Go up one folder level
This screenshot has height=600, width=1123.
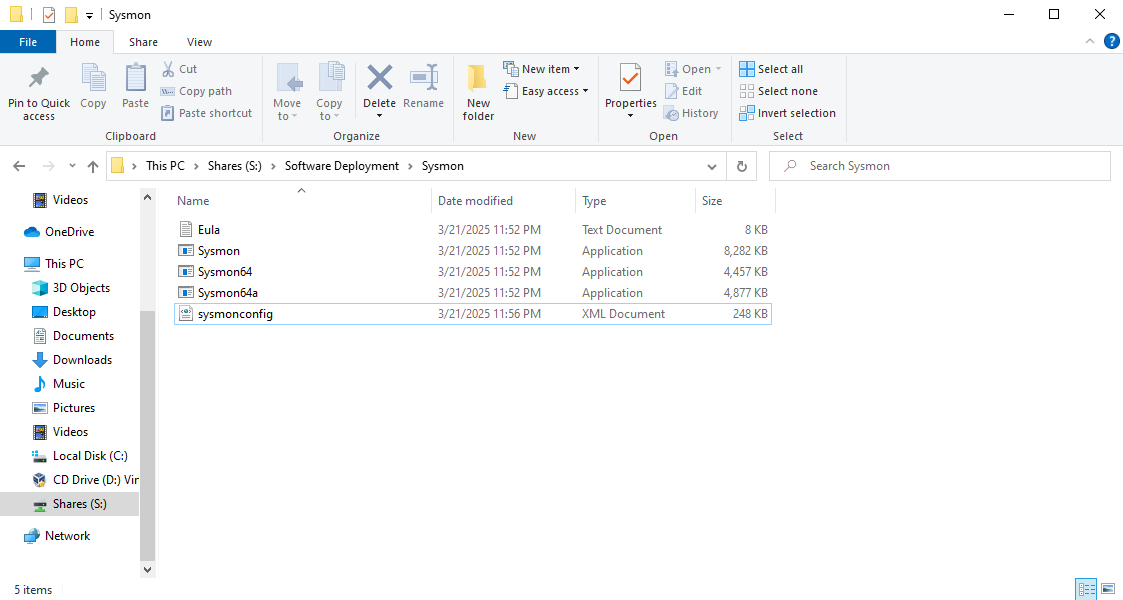coord(93,166)
